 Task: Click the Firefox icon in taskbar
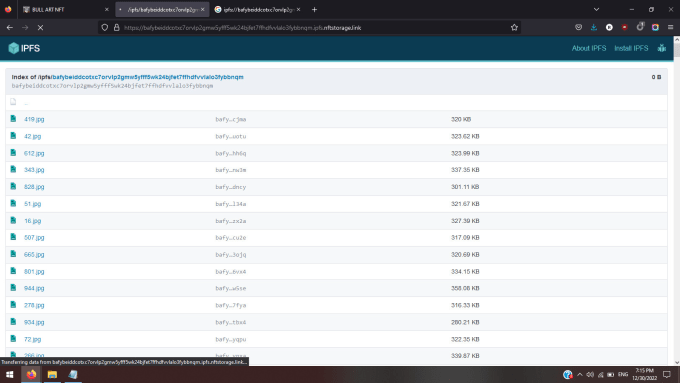click(31, 374)
